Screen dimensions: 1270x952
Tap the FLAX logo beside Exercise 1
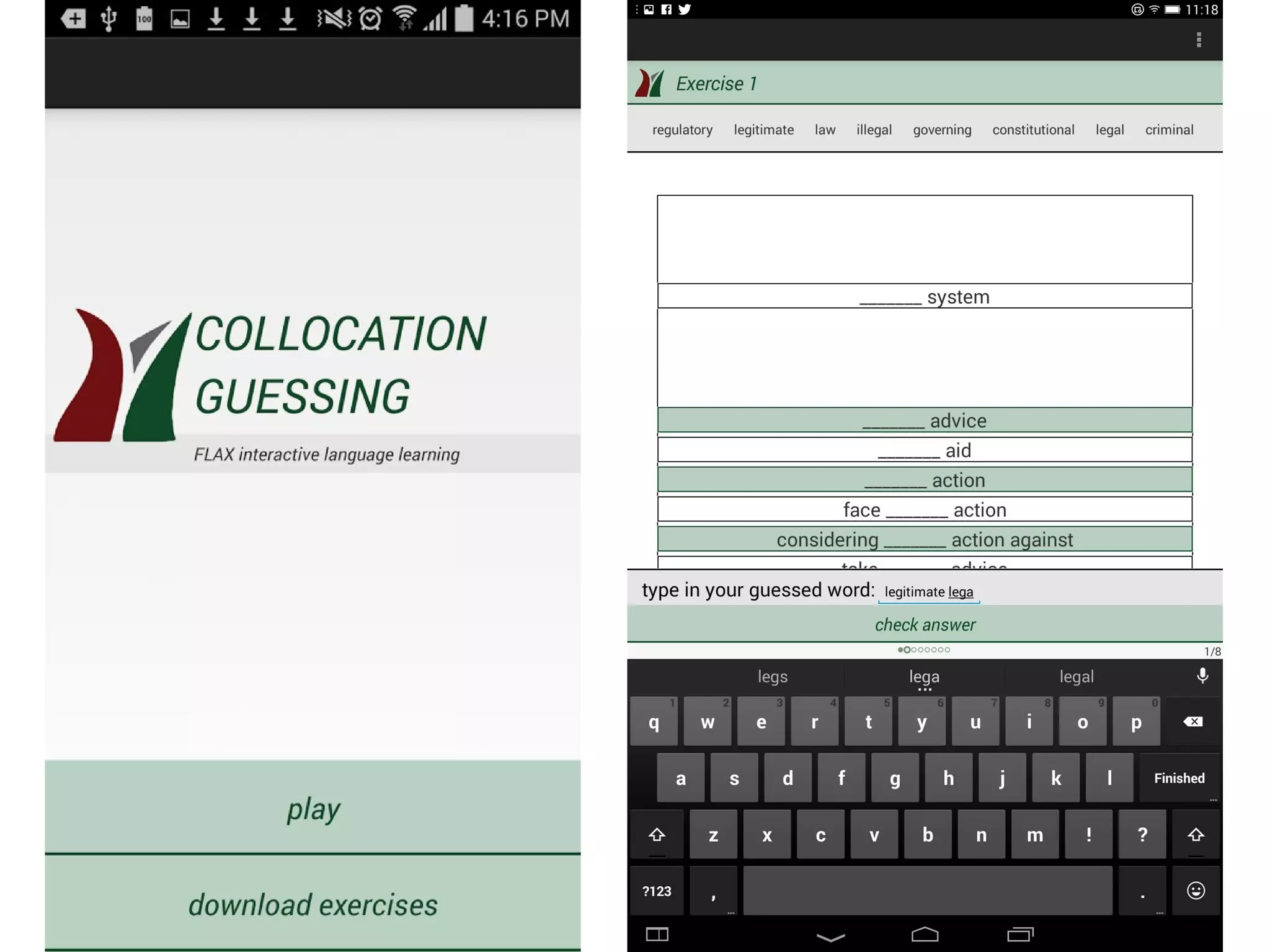tap(649, 83)
